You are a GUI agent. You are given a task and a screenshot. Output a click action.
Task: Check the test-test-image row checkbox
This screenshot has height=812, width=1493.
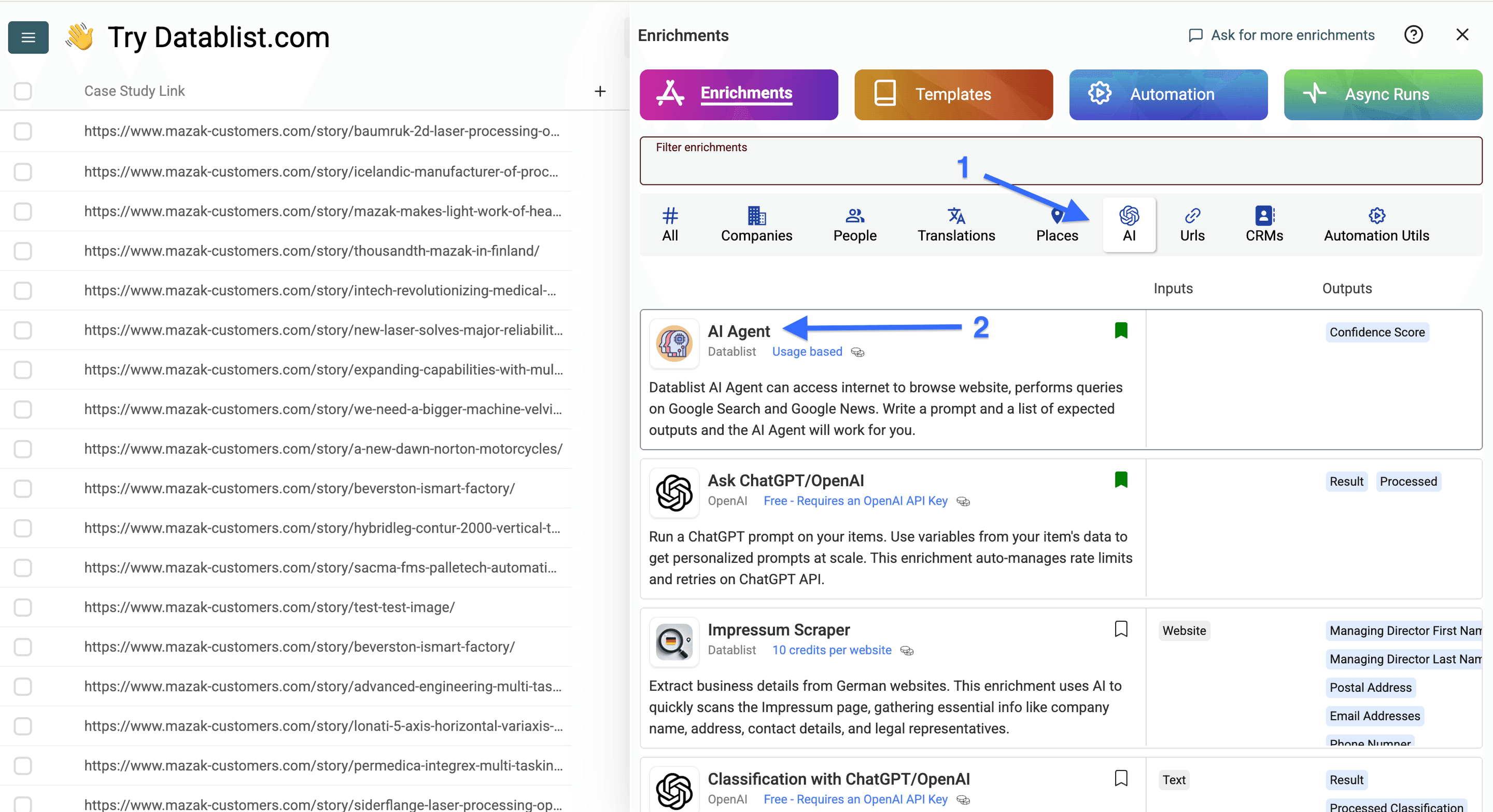tap(23, 607)
